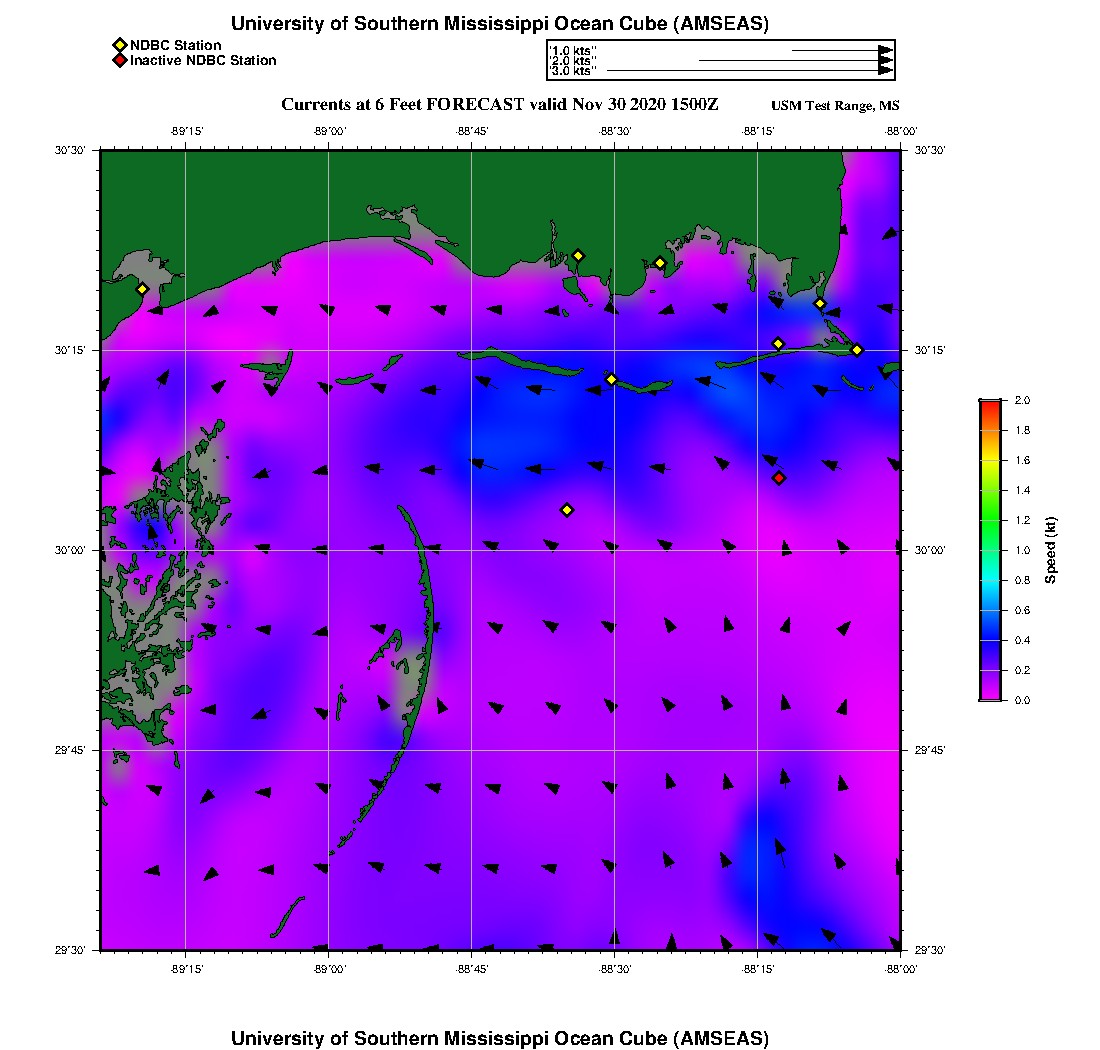The image size is (1100, 1050).
Task: Click the 'USM Test Range, MS' label
Action: coord(835,106)
